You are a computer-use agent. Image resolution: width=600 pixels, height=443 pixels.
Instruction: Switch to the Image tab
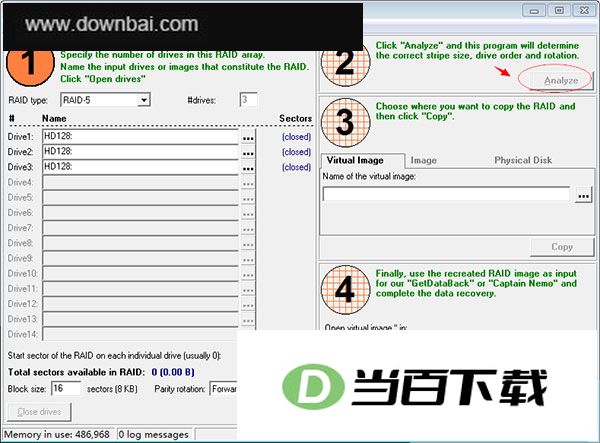[x=423, y=161]
